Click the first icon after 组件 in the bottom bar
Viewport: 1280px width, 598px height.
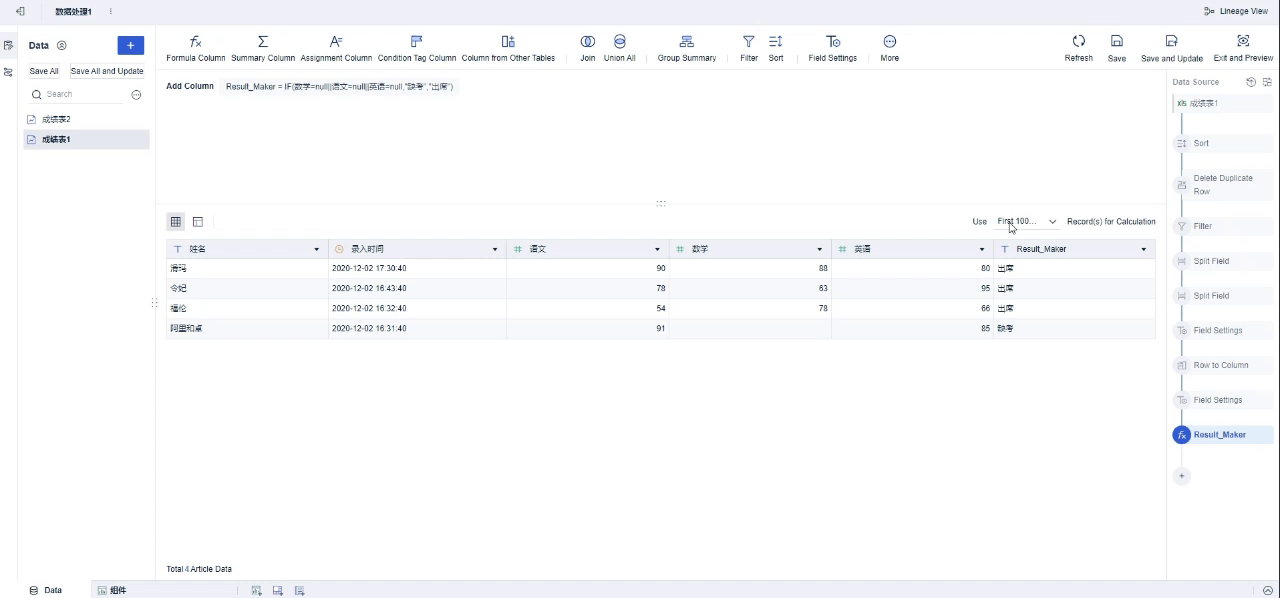point(256,590)
